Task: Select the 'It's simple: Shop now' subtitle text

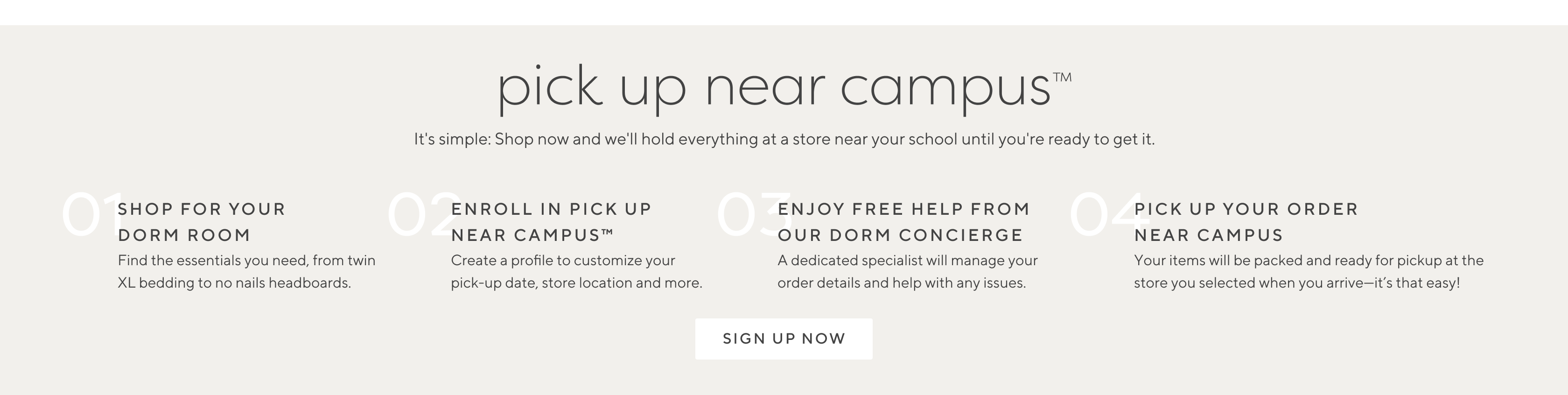Action: (x=784, y=140)
